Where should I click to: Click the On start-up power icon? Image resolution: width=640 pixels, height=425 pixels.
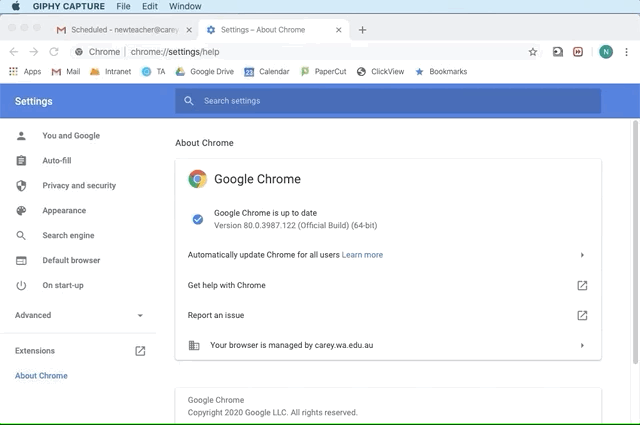coord(21,285)
